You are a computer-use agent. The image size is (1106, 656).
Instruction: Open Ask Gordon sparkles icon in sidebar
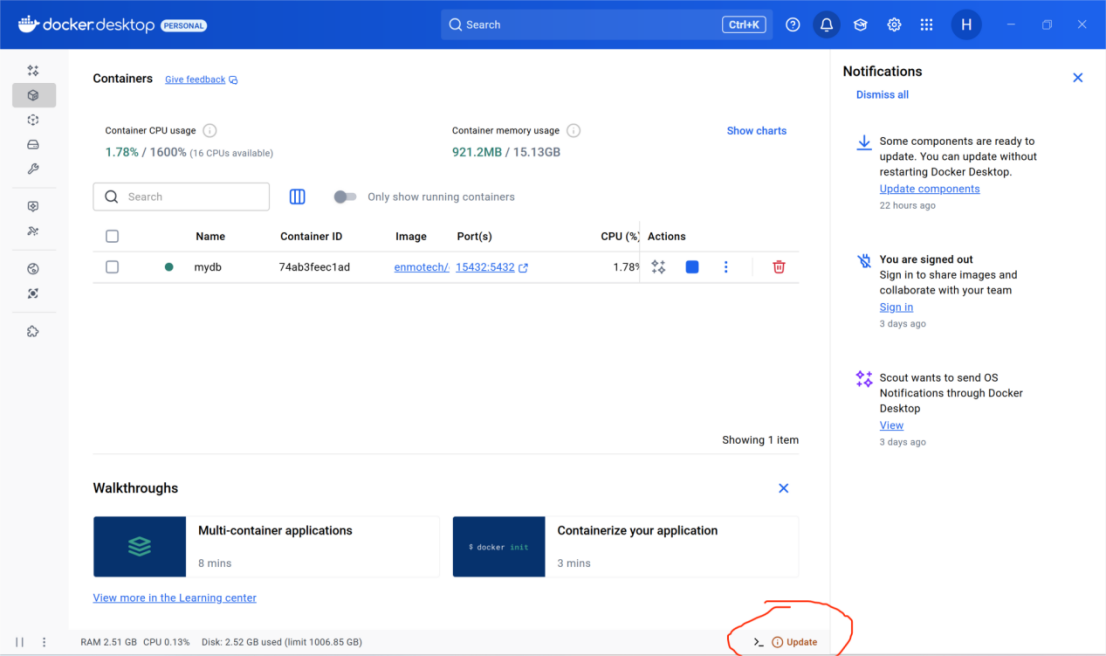pyautogui.click(x=33, y=71)
